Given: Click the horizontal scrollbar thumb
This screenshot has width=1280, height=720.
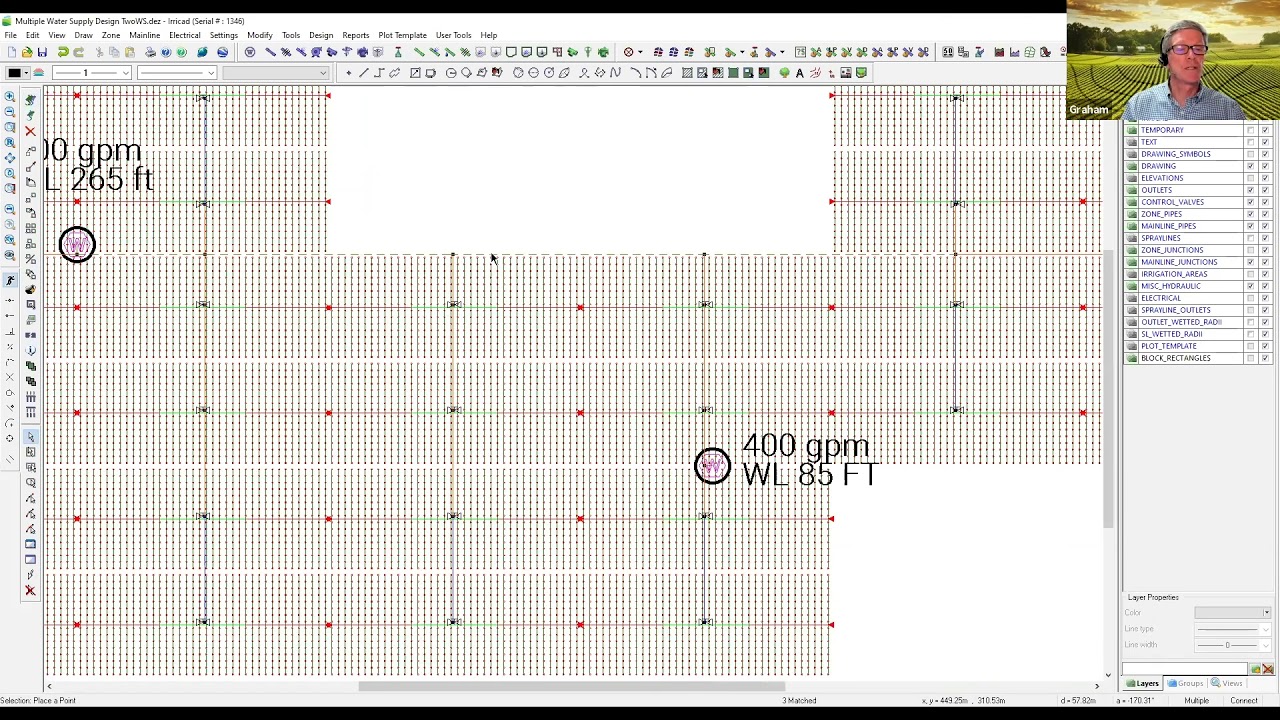Looking at the screenshot, I should (572, 686).
